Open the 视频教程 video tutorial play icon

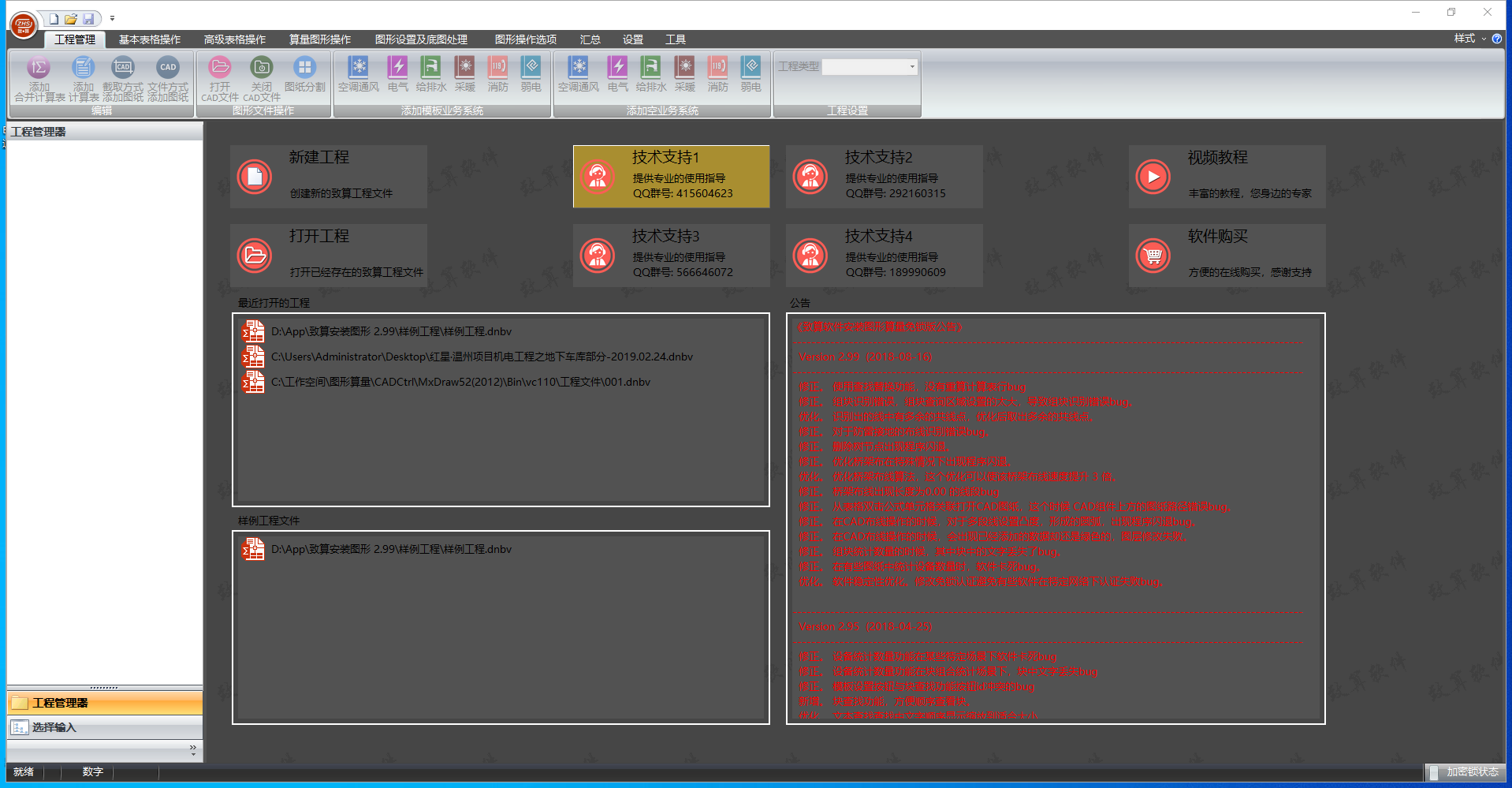pos(1153,177)
